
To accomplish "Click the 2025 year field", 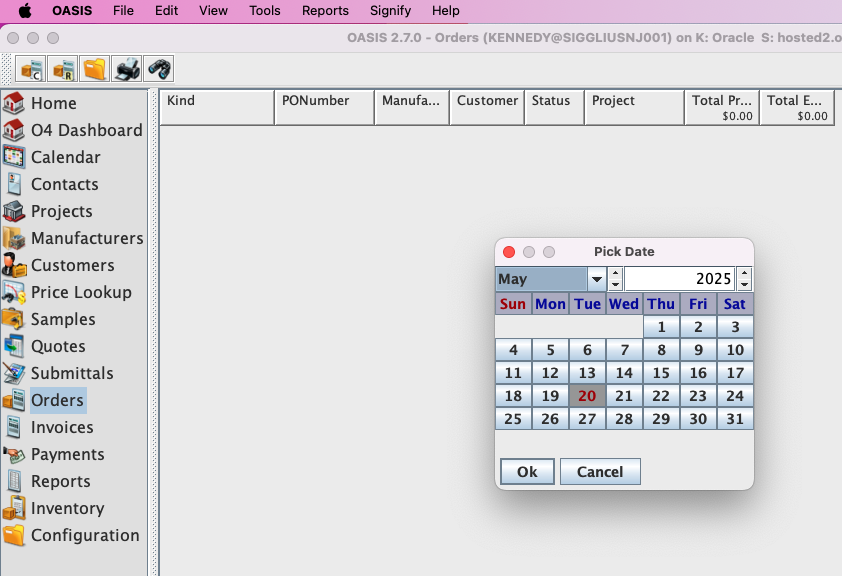I will pos(680,279).
